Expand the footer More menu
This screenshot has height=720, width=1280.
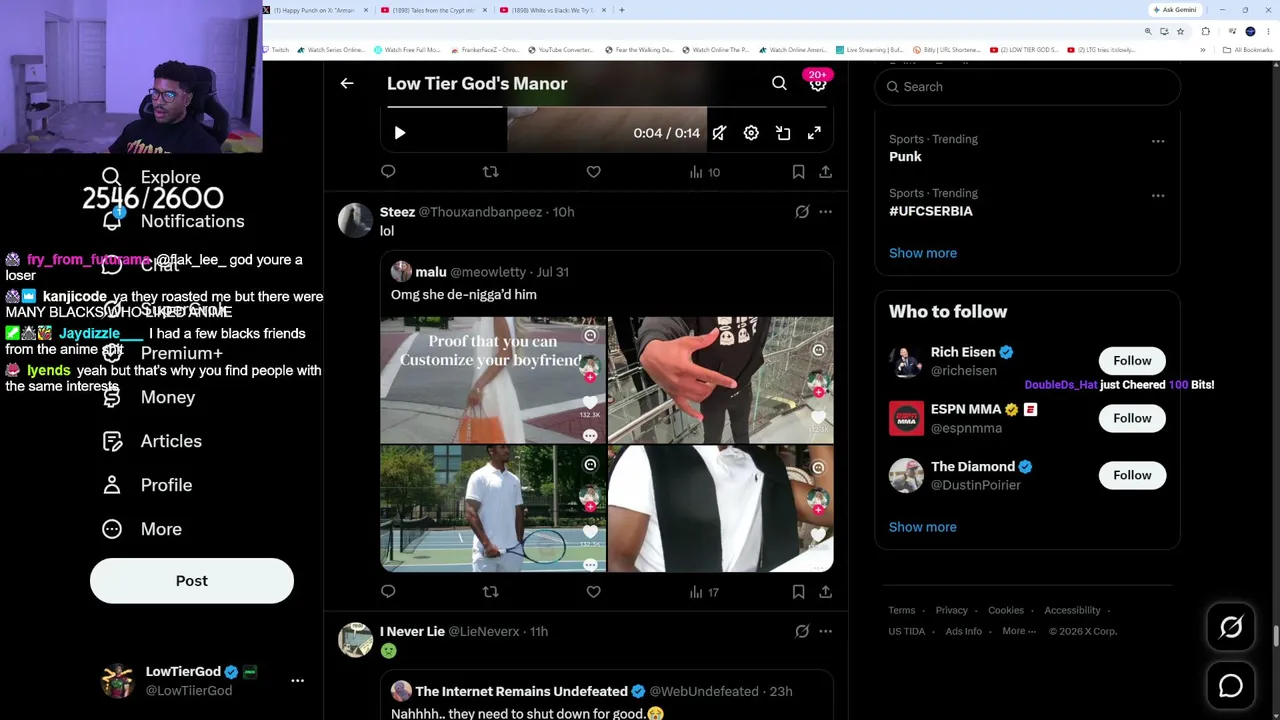tap(1019, 631)
